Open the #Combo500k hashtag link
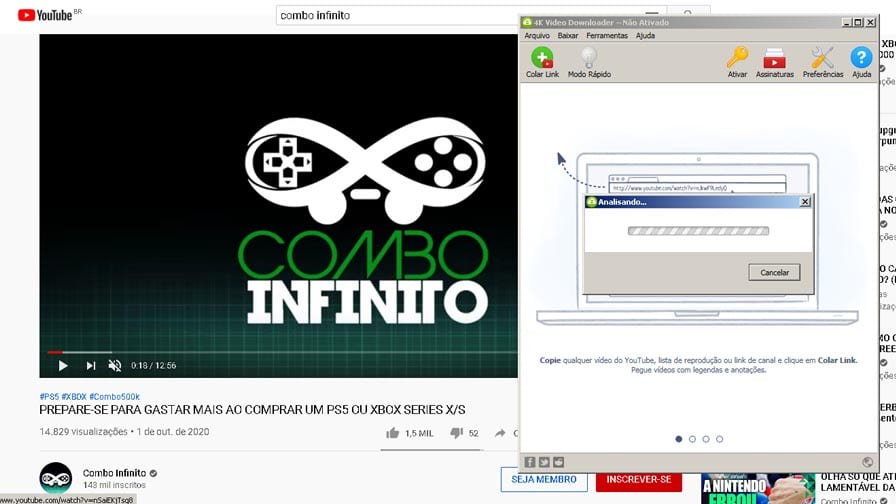896x504 pixels. point(114,396)
